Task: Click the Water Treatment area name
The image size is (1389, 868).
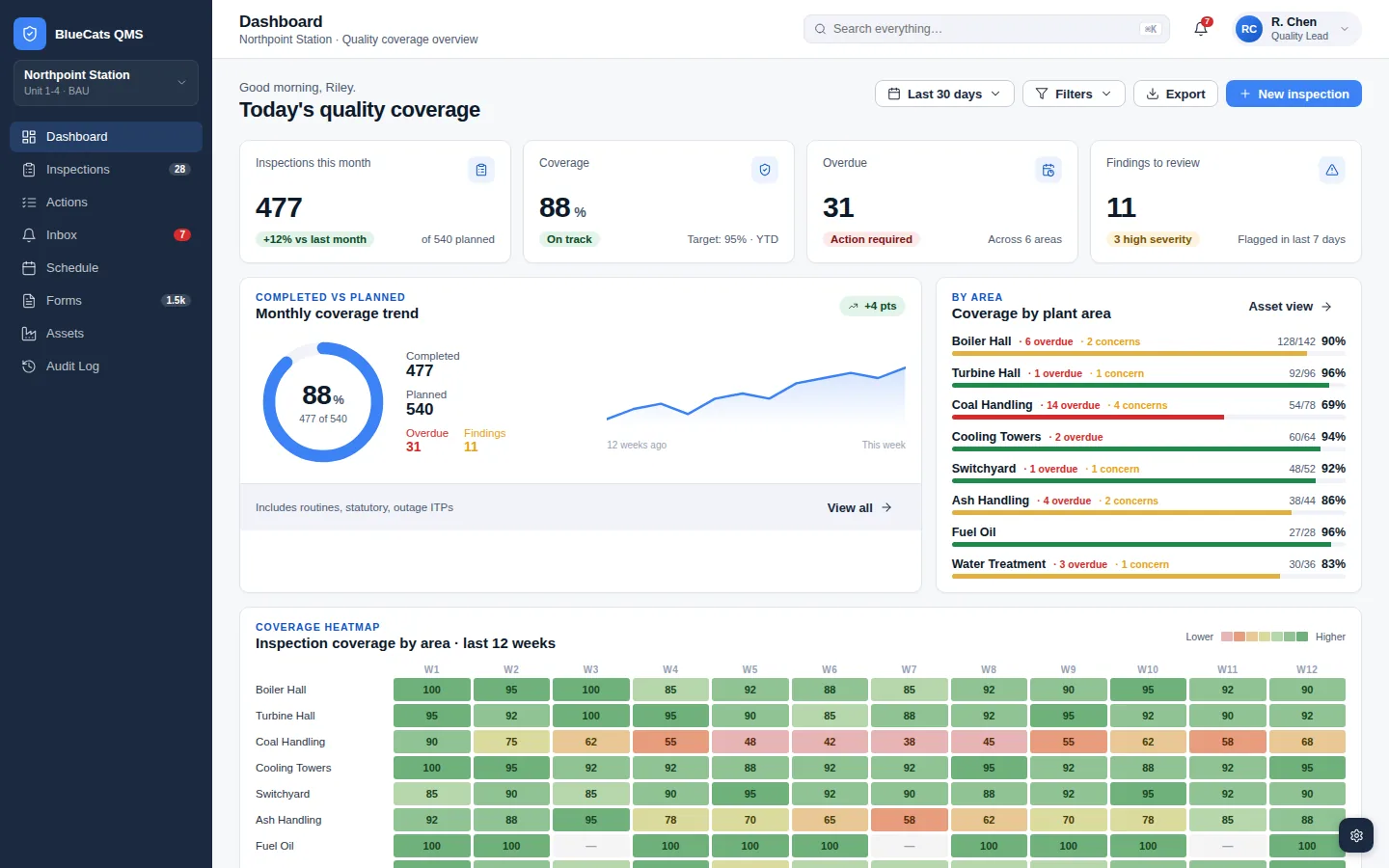Action: point(998,564)
